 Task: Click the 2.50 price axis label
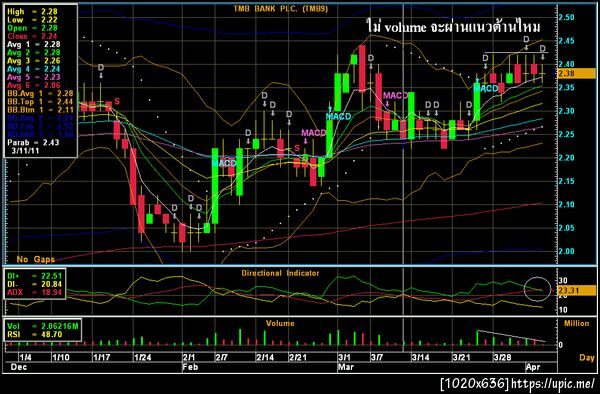566,17
